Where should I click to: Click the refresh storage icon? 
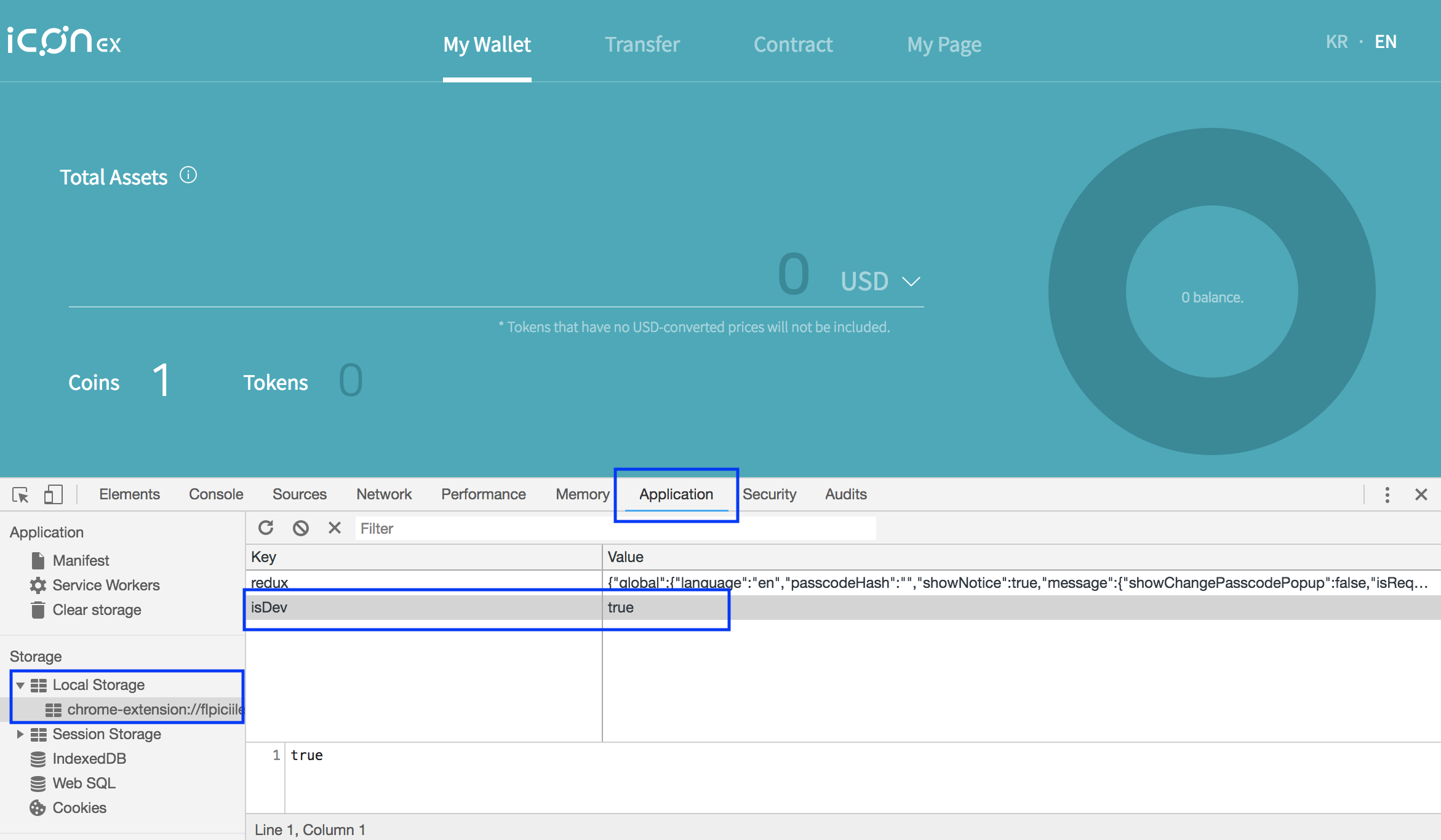266,528
